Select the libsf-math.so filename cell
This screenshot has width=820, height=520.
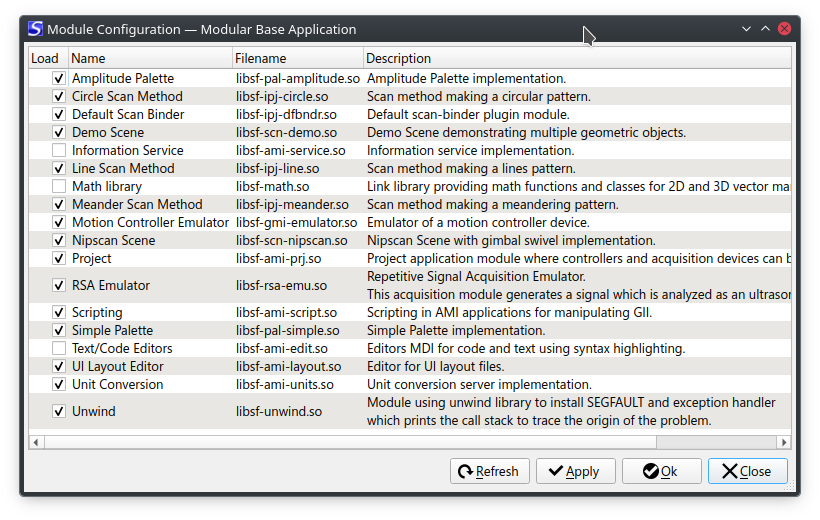(298, 186)
